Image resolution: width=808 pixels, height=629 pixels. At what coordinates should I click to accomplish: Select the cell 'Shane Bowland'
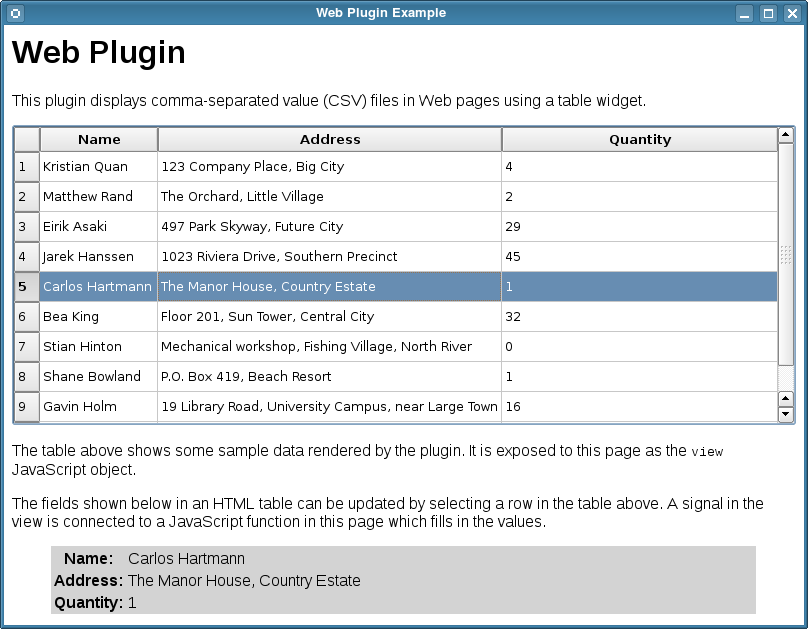tap(99, 376)
